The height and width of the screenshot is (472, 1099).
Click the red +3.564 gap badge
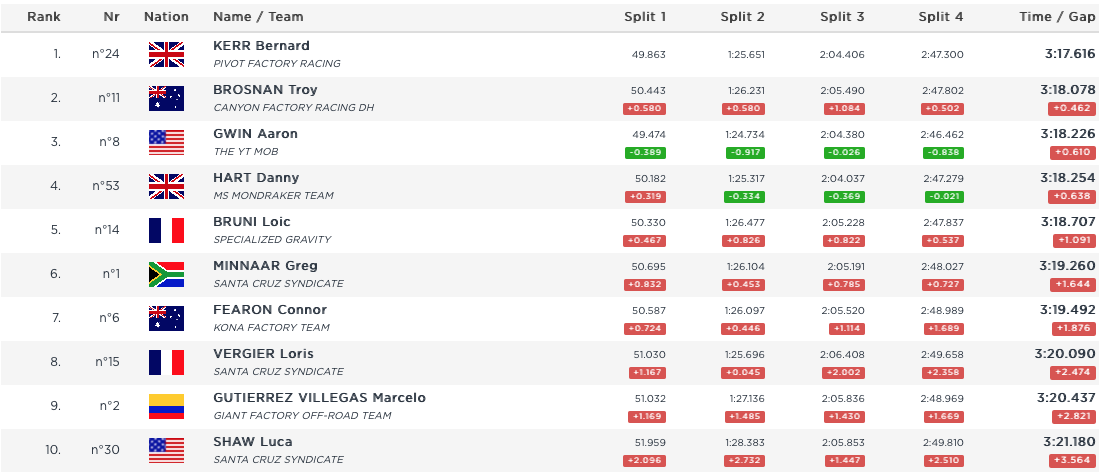1072,461
